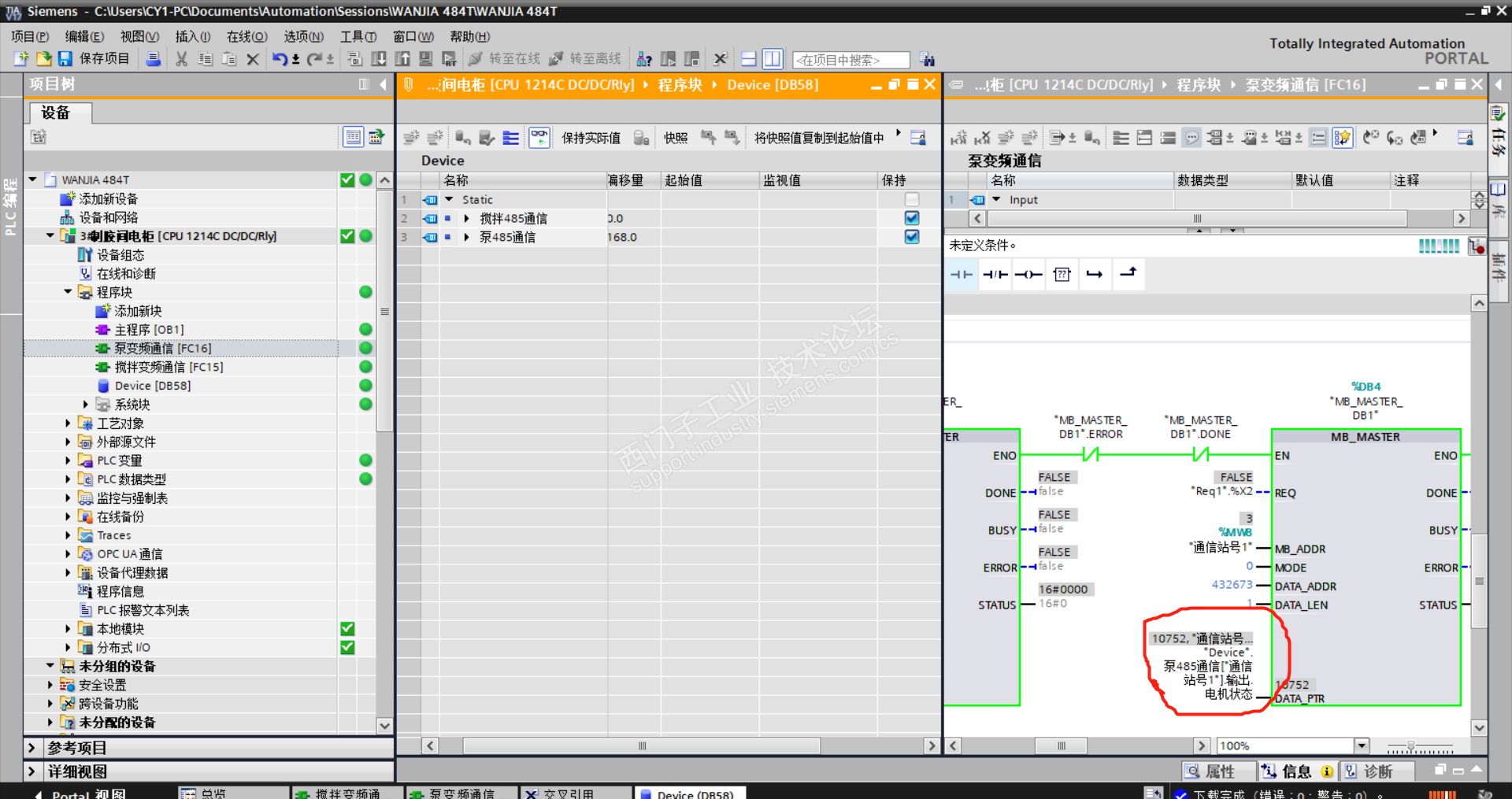Split the editor area horizontally
This screenshot has width=1512, height=799.
(749, 59)
